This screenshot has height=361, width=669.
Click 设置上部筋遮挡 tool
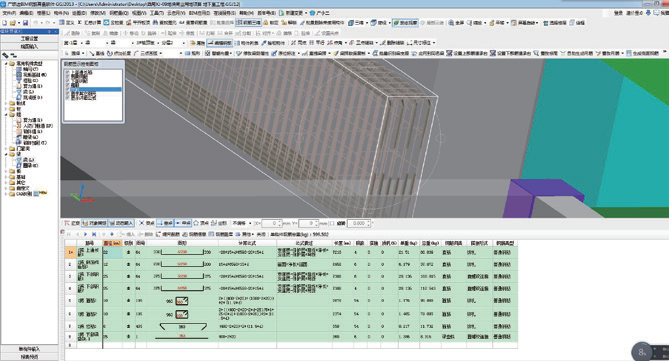[x=467, y=53]
